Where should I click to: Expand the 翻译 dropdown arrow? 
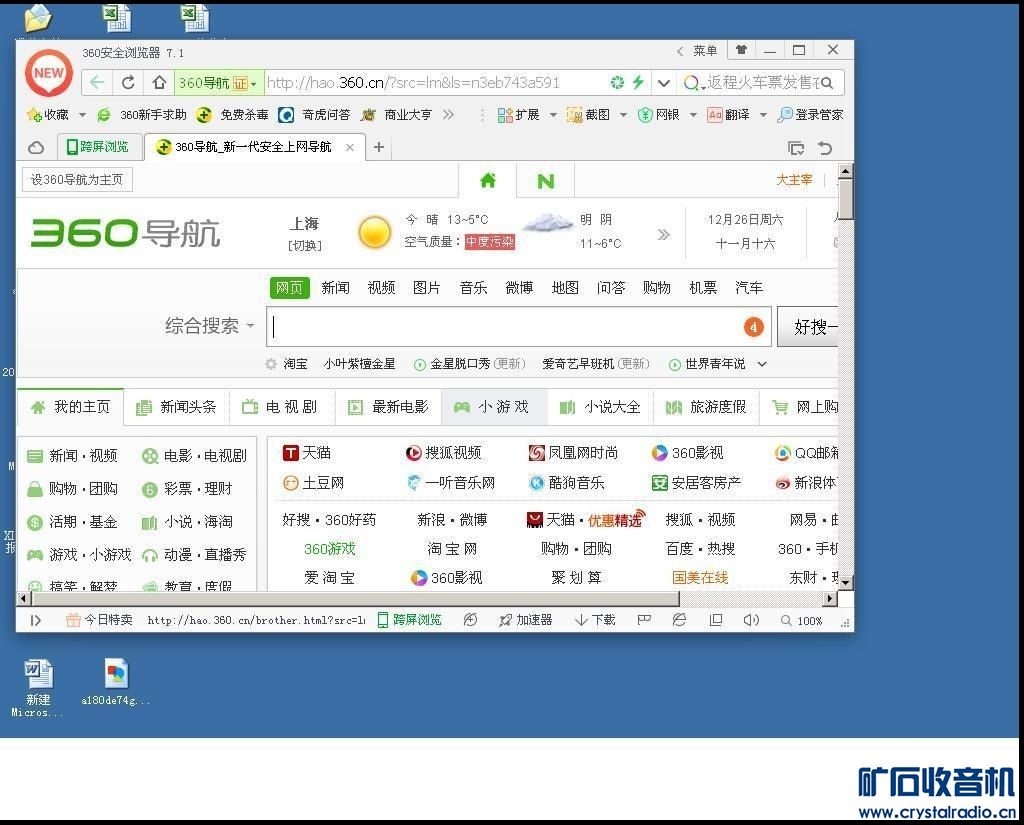(x=763, y=115)
